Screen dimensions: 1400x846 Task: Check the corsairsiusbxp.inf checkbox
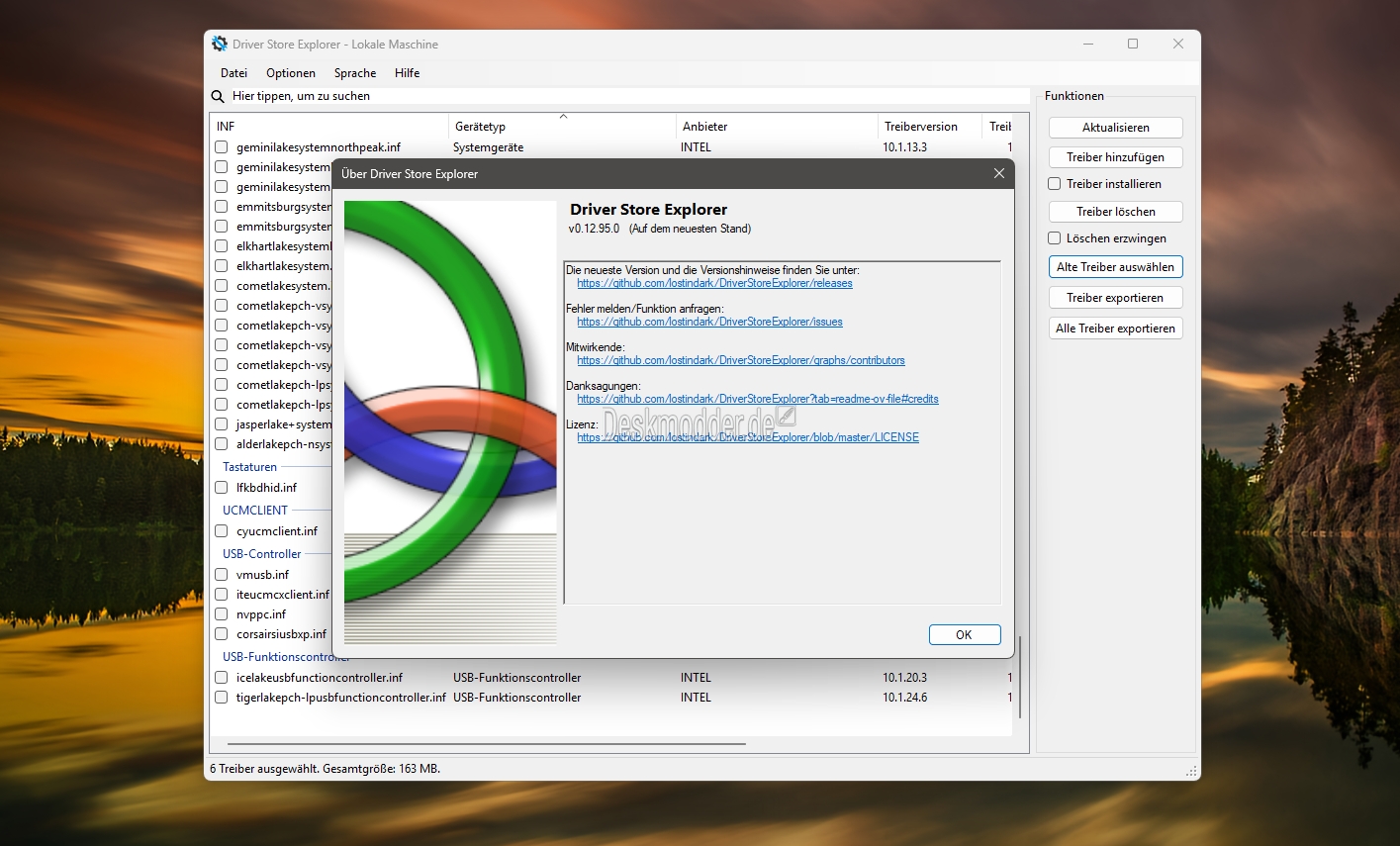point(222,634)
